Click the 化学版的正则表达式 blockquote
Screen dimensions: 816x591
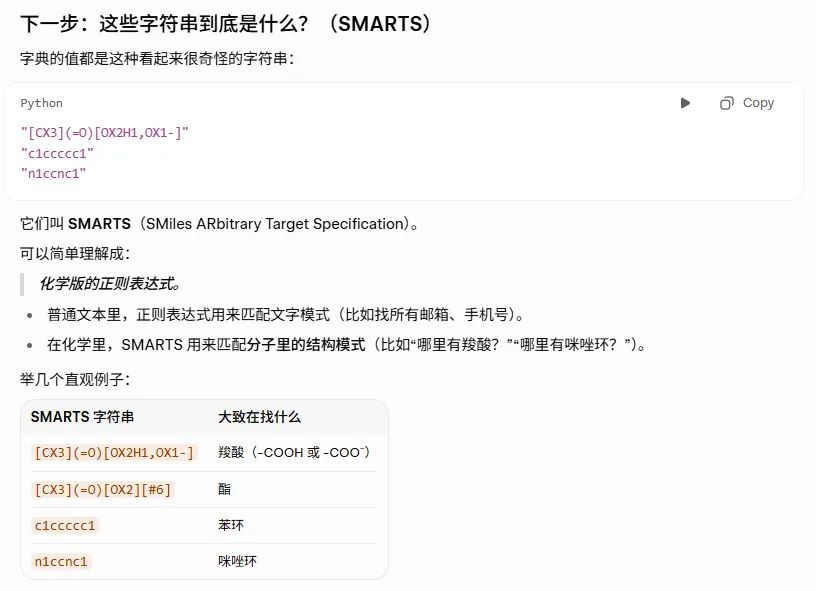(110, 284)
